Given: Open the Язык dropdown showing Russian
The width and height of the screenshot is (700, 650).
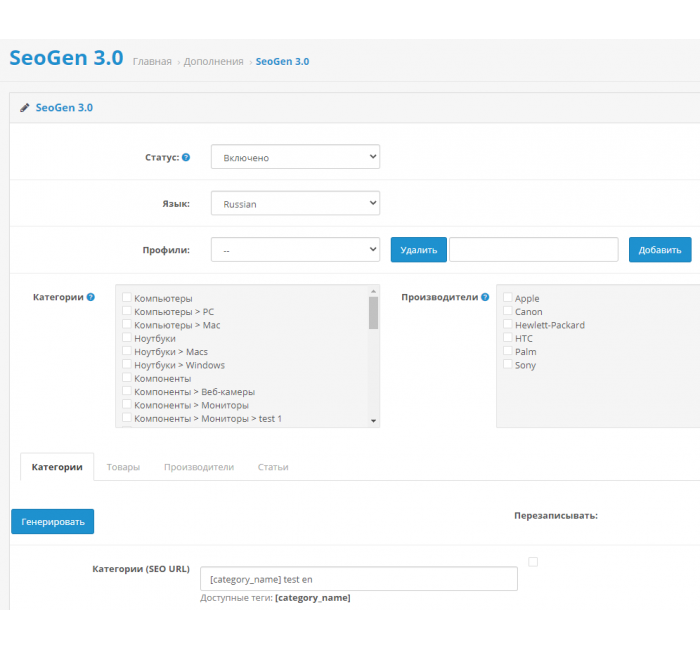Looking at the screenshot, I should click(296, 203).
